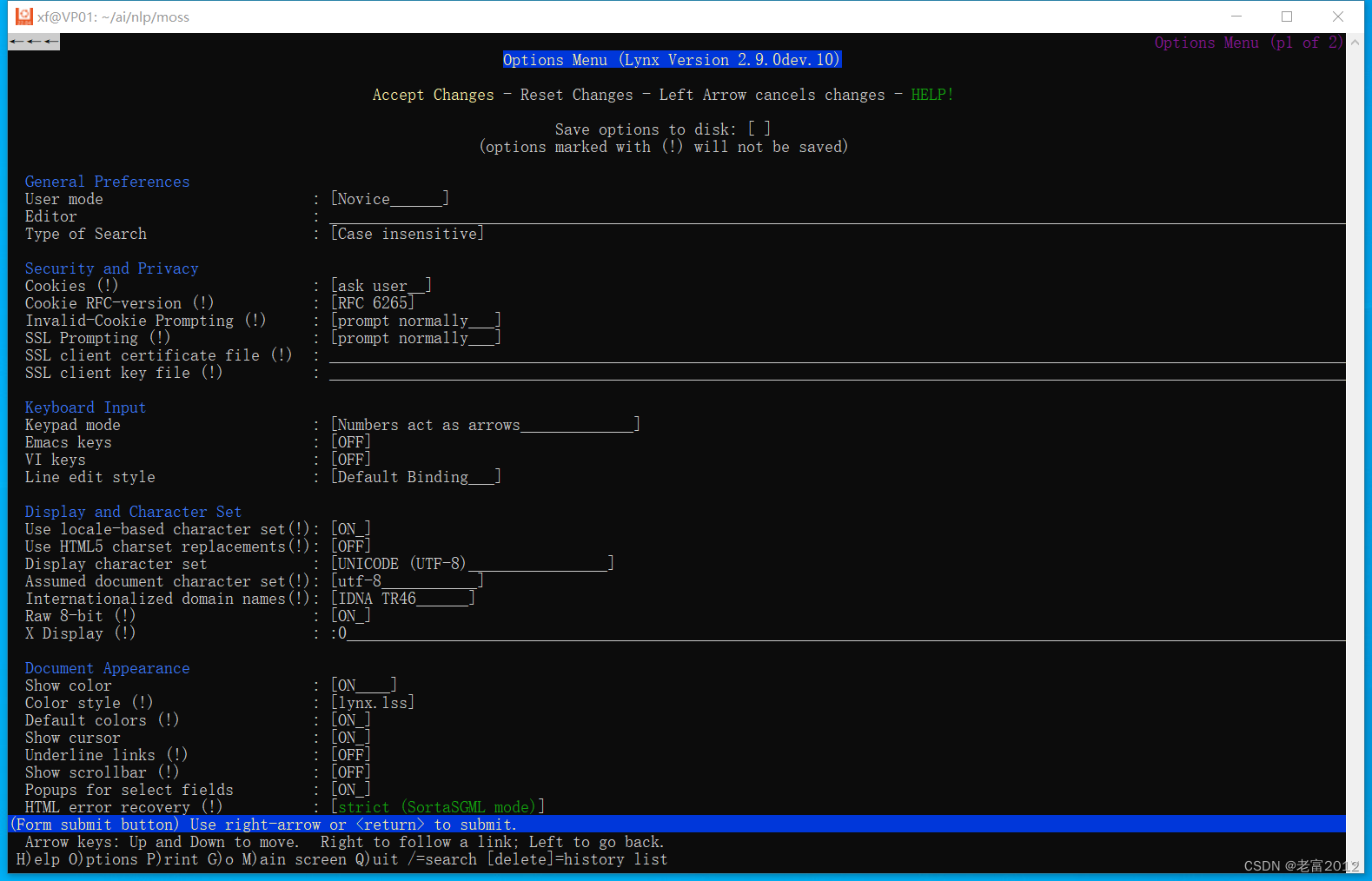
Task: Open the HELP! link
Action: tap(931, 95)
